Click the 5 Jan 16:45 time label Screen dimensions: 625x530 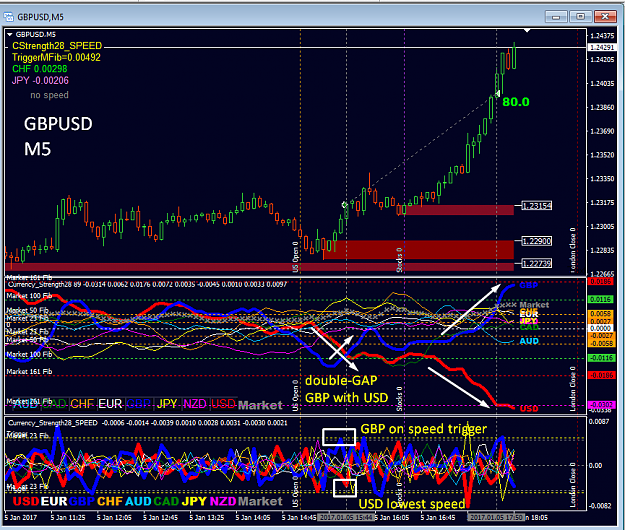438,518
